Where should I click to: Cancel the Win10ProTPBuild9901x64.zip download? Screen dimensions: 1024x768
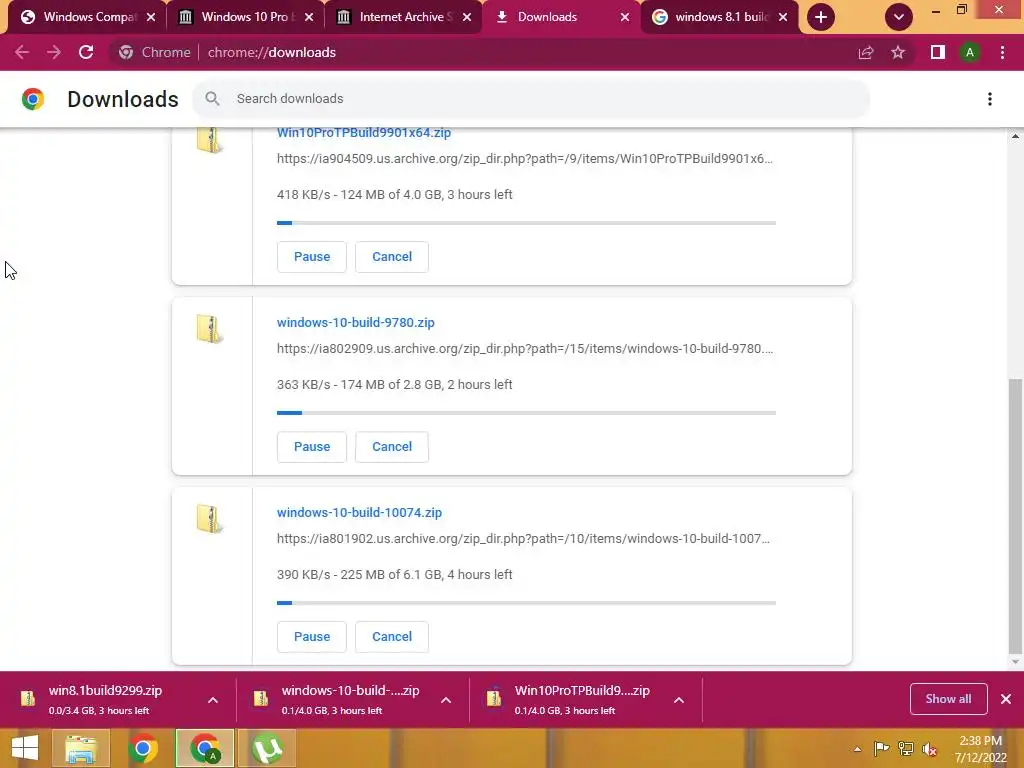click(x=392, y=257)
